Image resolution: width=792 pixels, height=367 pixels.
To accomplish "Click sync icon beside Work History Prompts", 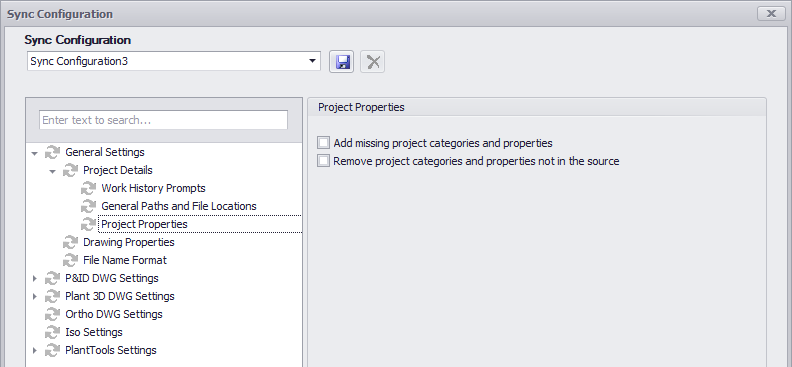I will click(x=88, y=188).
